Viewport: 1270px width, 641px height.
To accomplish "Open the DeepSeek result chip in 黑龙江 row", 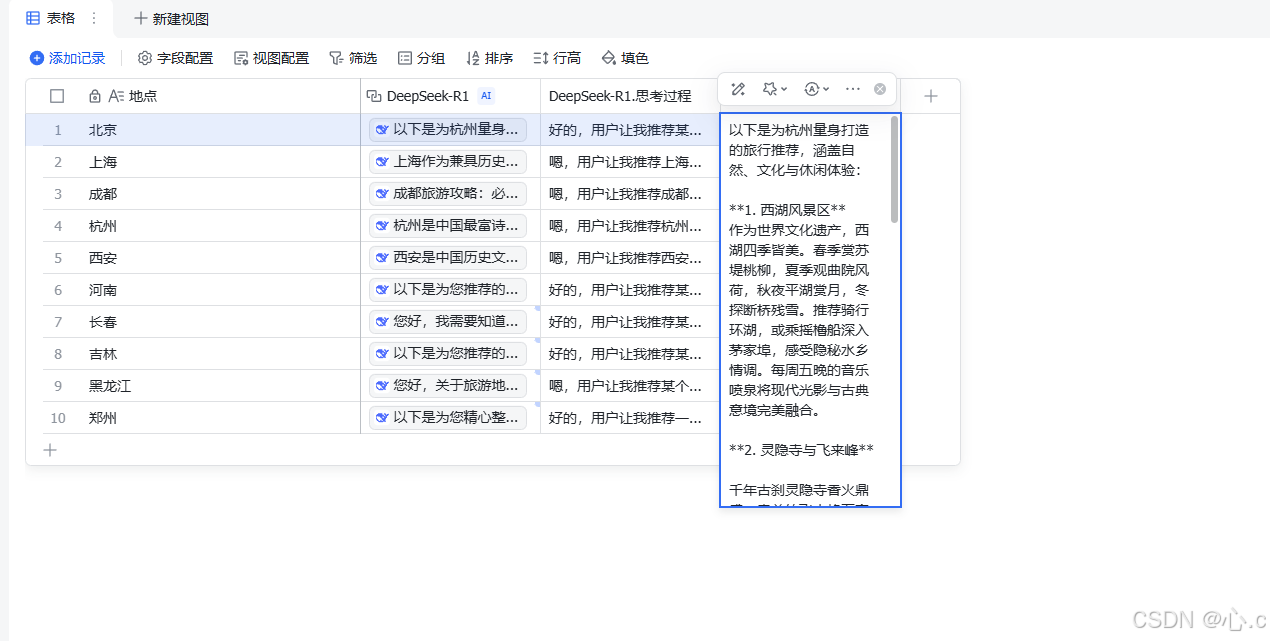I will click(x=448, y=386).
